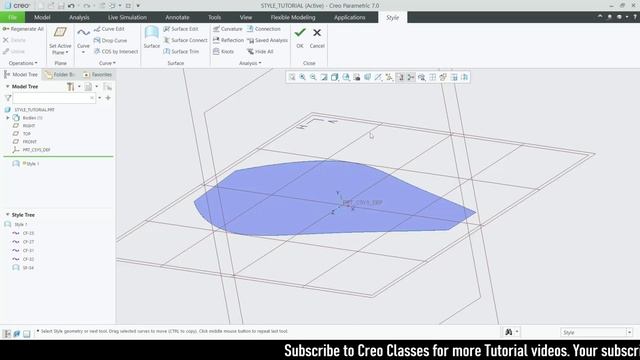This screenshot has height=360, width=640.
Task: Click Hide All analysis
Action: pyautogui.click(x=260, y=51)
